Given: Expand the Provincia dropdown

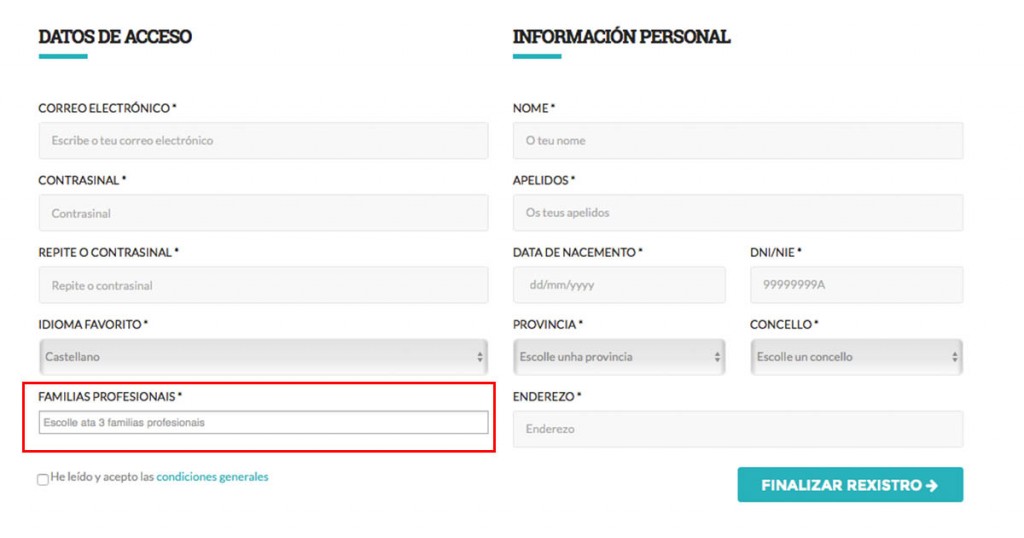Looking at the screenshot, I should tap(619, 356).
